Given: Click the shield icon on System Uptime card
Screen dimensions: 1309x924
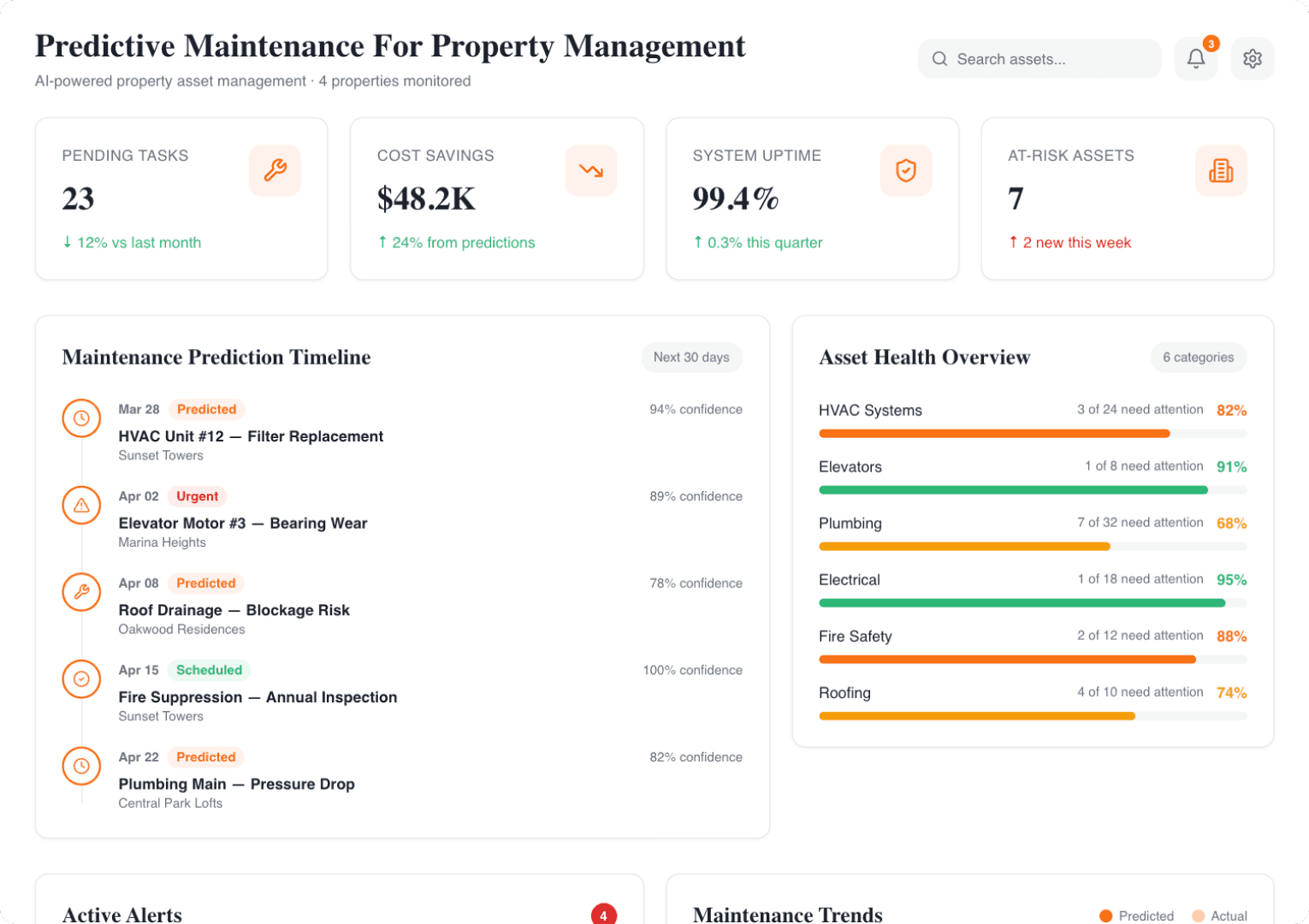Looking at the screenshot, I should coord(906,170).
